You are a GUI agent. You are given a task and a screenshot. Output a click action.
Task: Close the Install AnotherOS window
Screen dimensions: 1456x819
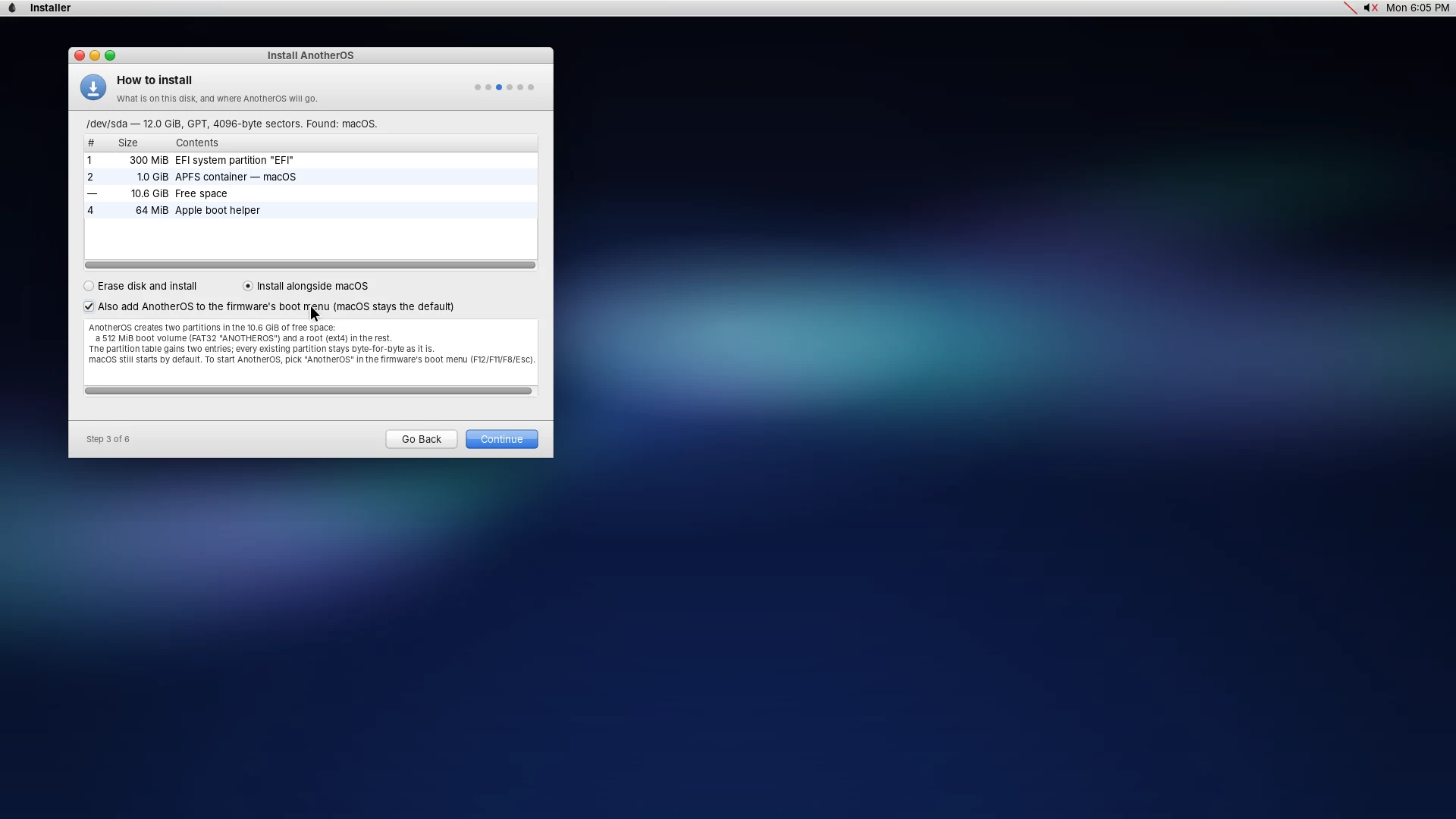coord(80,55)
